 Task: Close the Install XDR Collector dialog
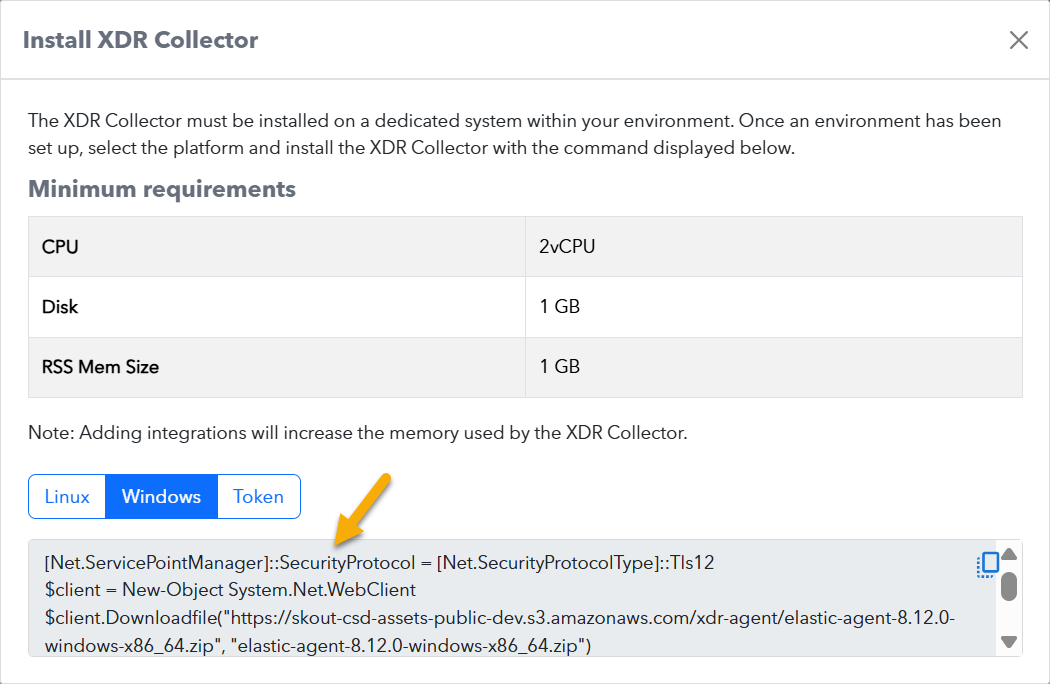coord(1018,40)
